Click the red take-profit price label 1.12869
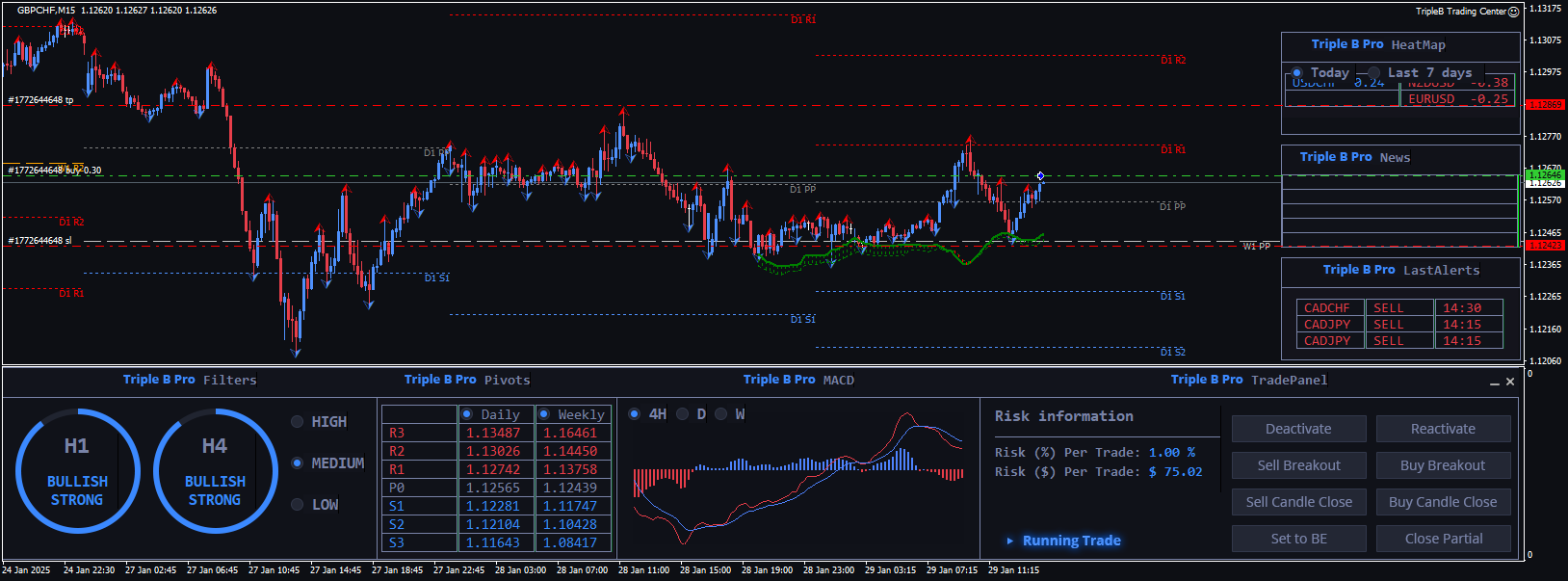 [1545, 104]
